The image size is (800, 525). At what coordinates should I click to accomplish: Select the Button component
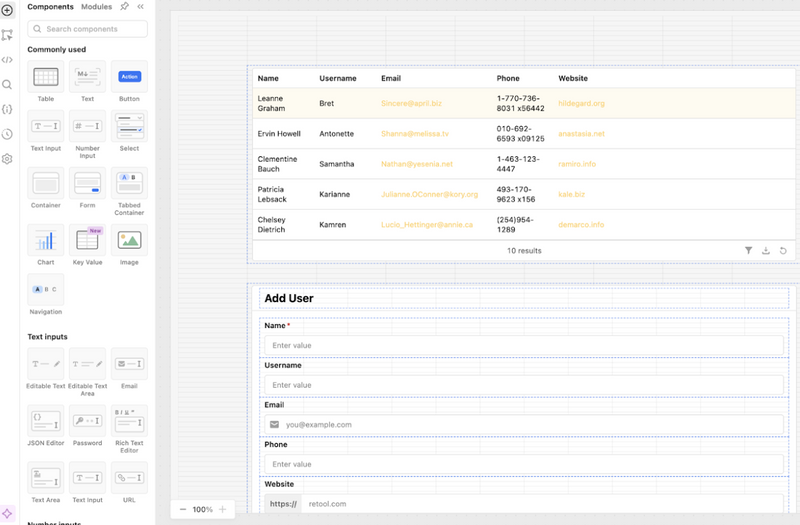(129, 82)
